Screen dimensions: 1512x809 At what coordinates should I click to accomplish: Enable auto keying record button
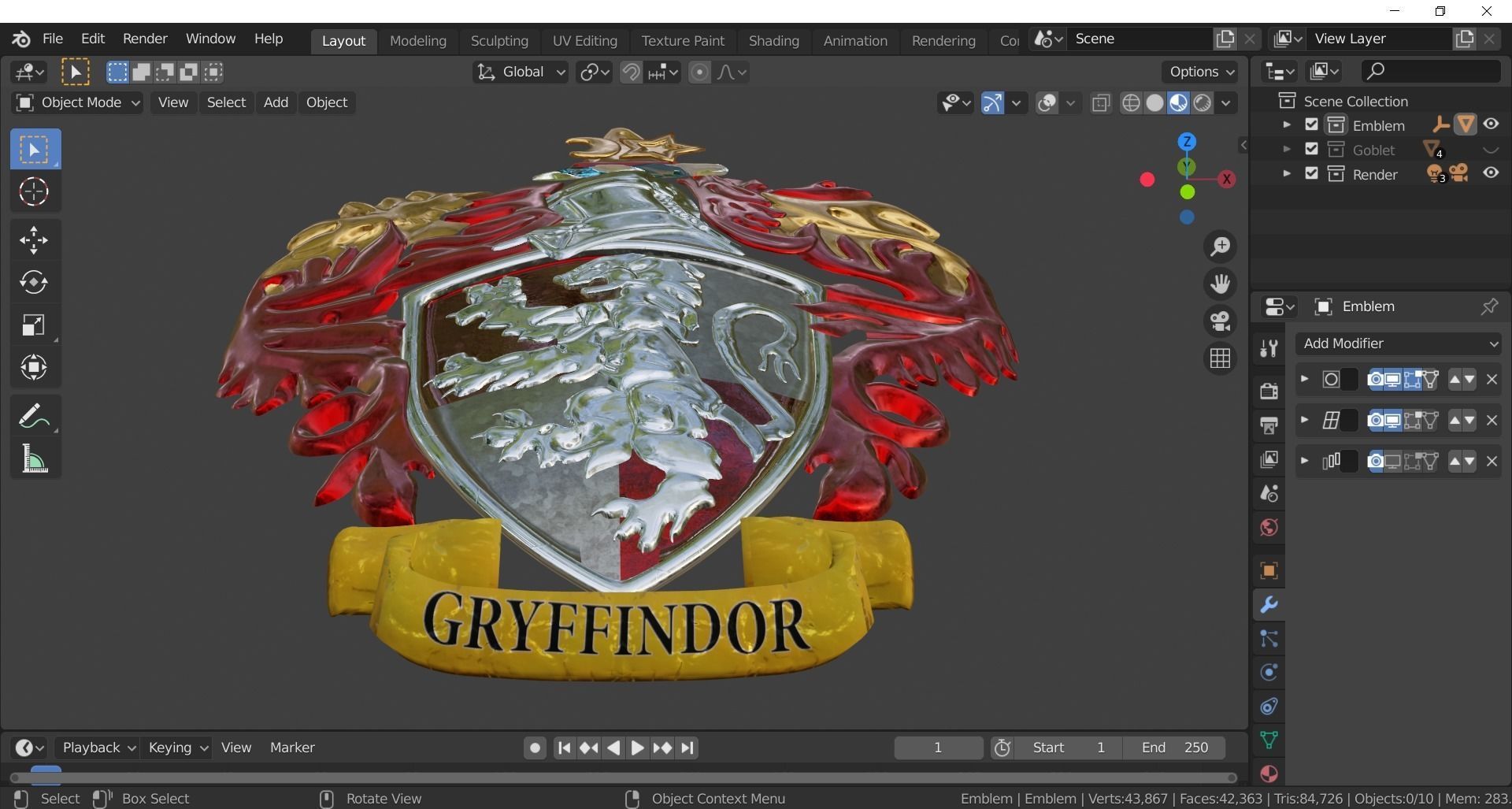535,748
